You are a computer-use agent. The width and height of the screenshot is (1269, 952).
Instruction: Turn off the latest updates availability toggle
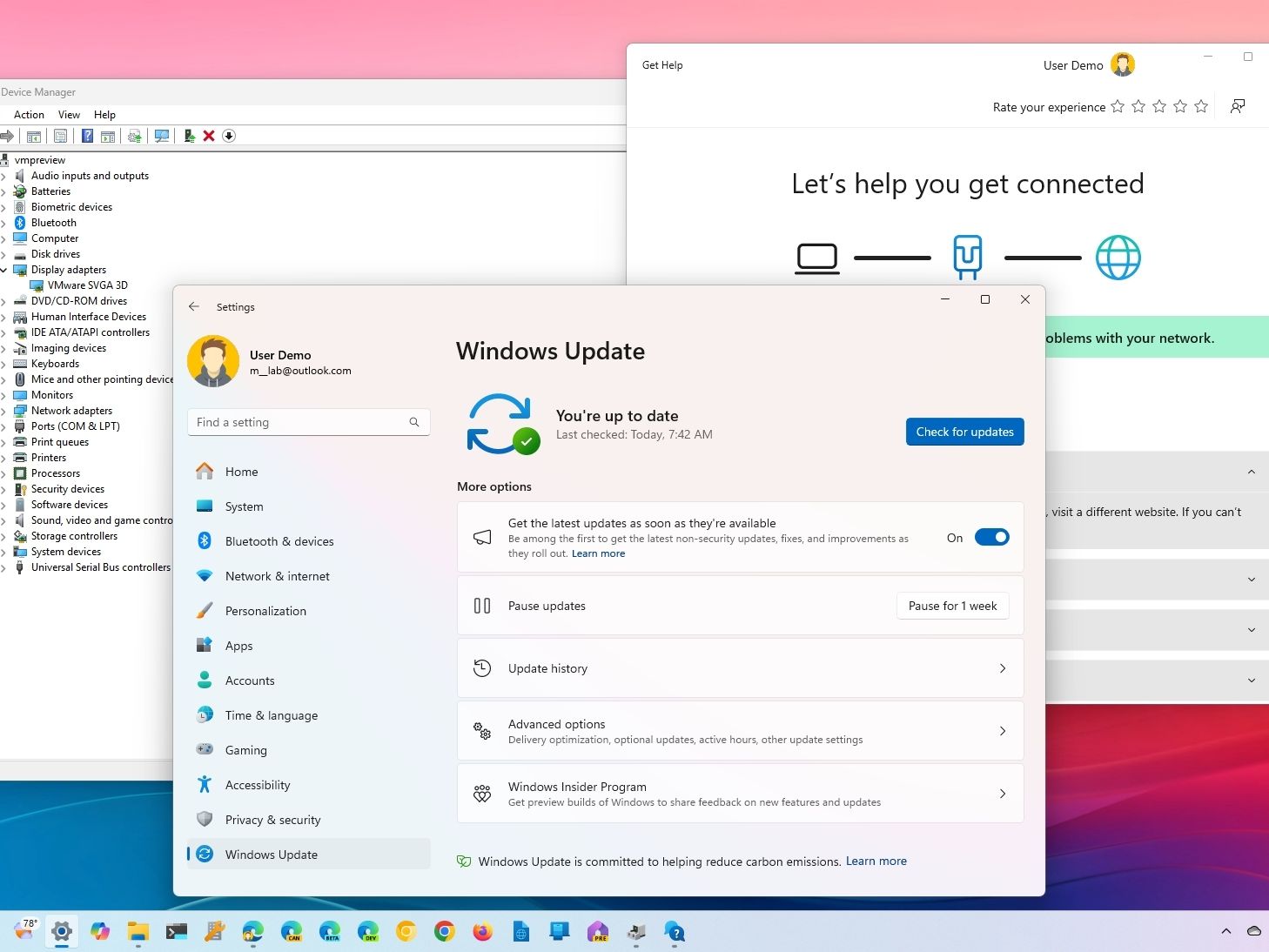[991, 537]
